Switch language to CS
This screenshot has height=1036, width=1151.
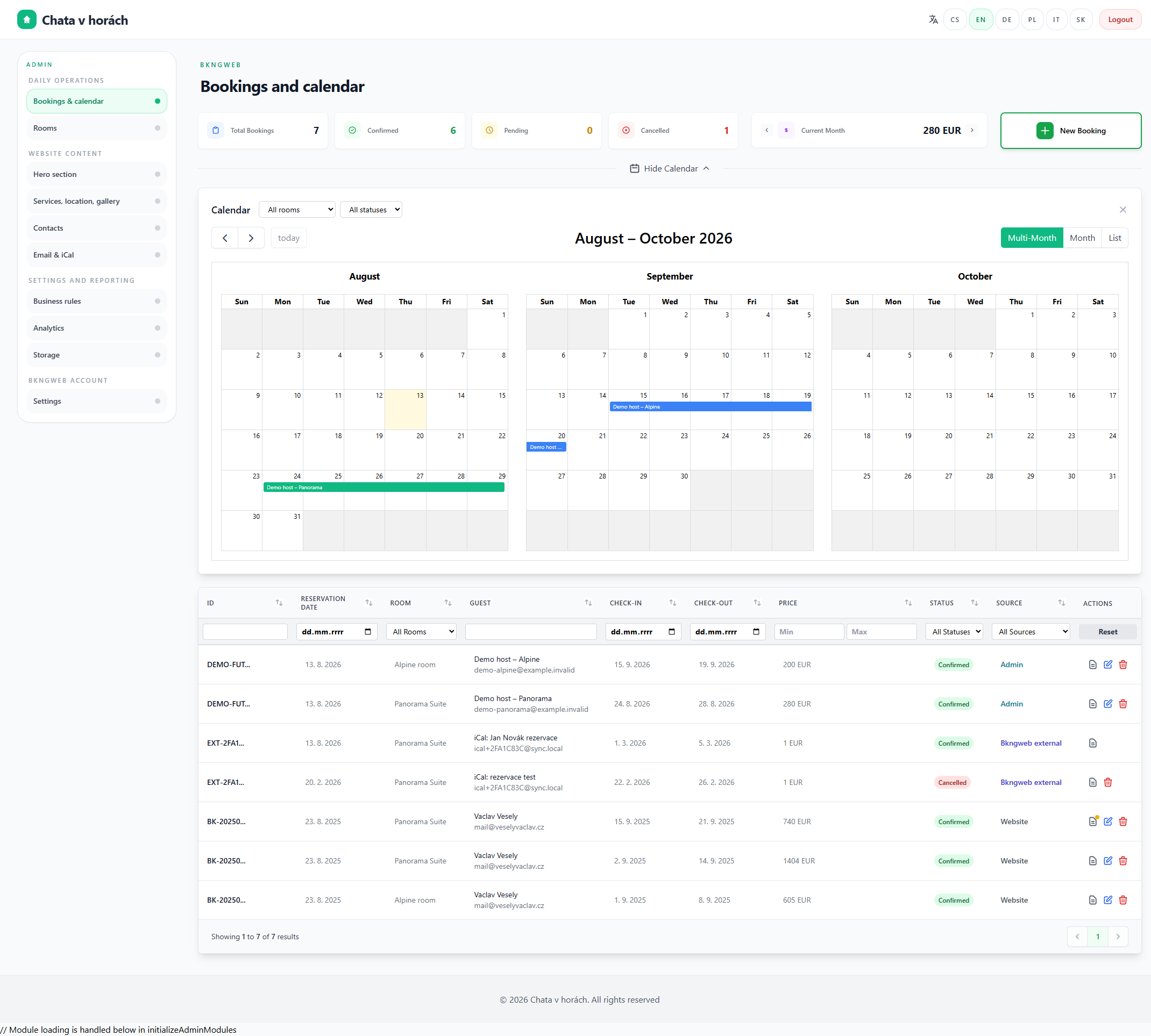955,19
